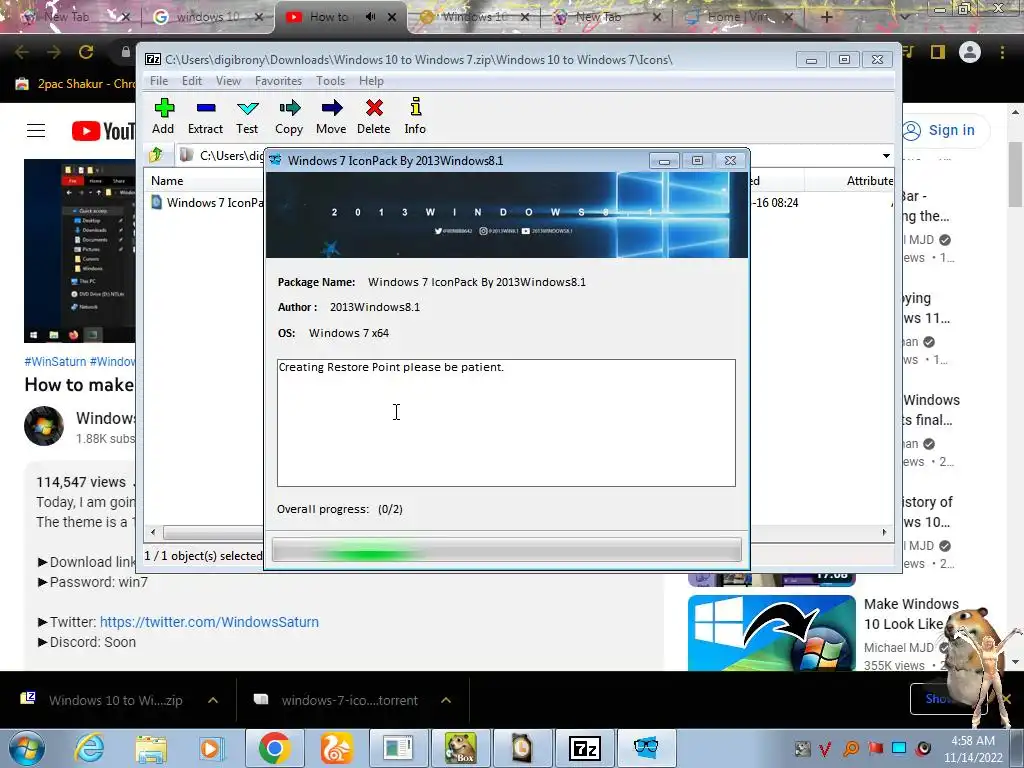Screen dimensions: 1024x768
Task: Open Make Windows 10 Look Like video thumbnail
Action: tap(771, 633)
